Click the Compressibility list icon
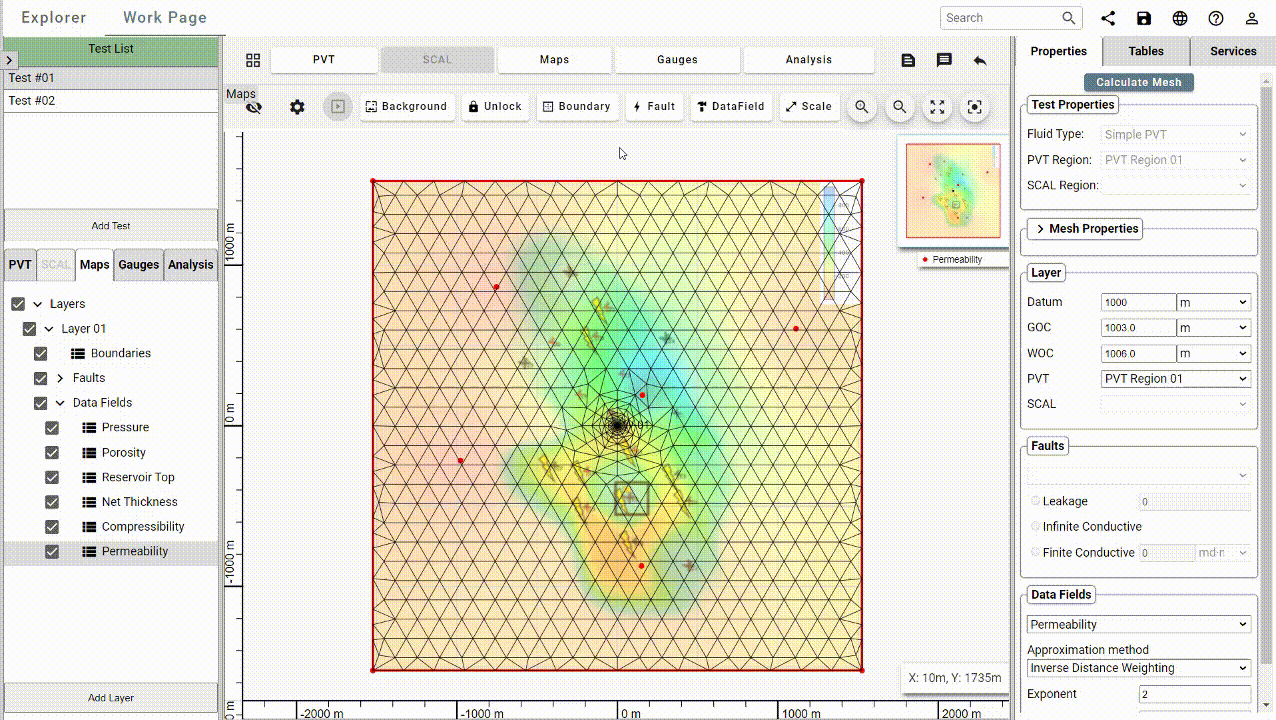Screen dimensions: 1276x720 [x=89, y=527]
